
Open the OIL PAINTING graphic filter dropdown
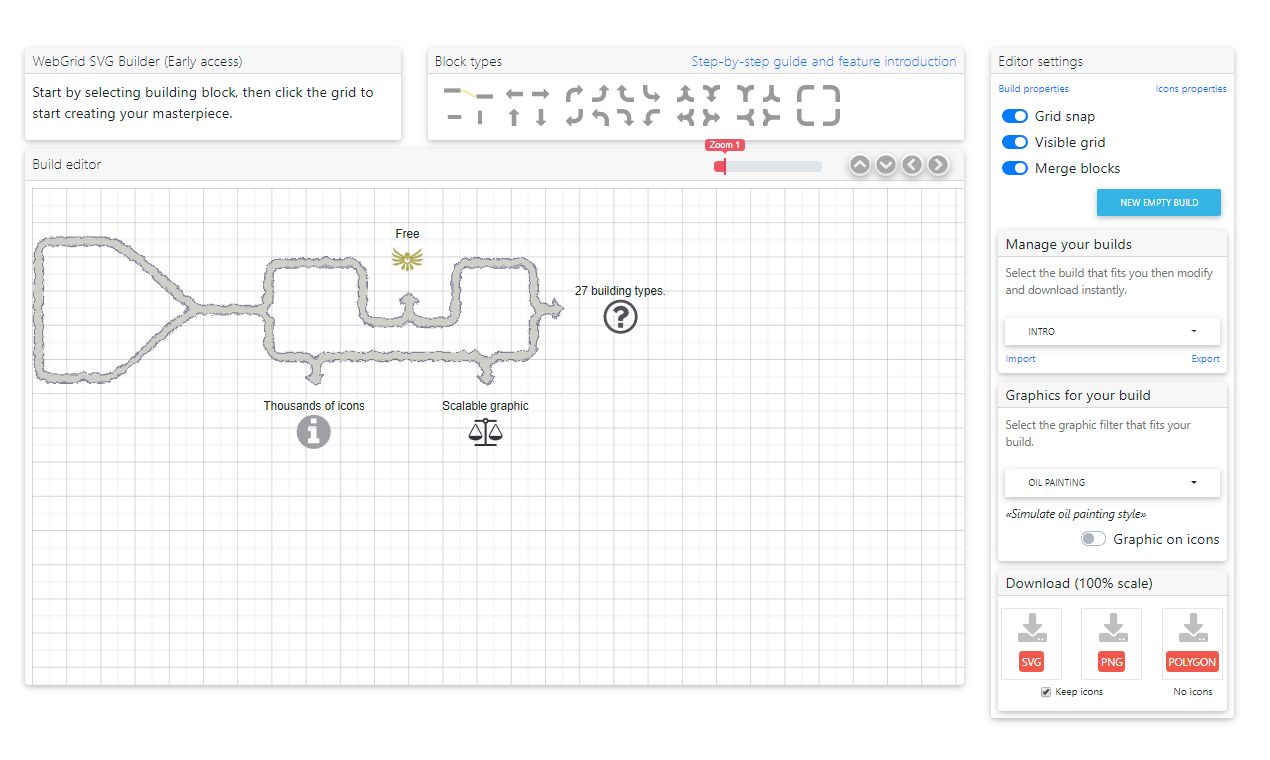(x=1111, y=483)
